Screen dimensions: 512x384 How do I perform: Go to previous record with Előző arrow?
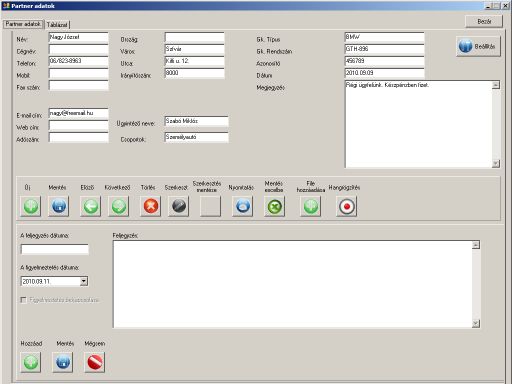coord(91,206)
